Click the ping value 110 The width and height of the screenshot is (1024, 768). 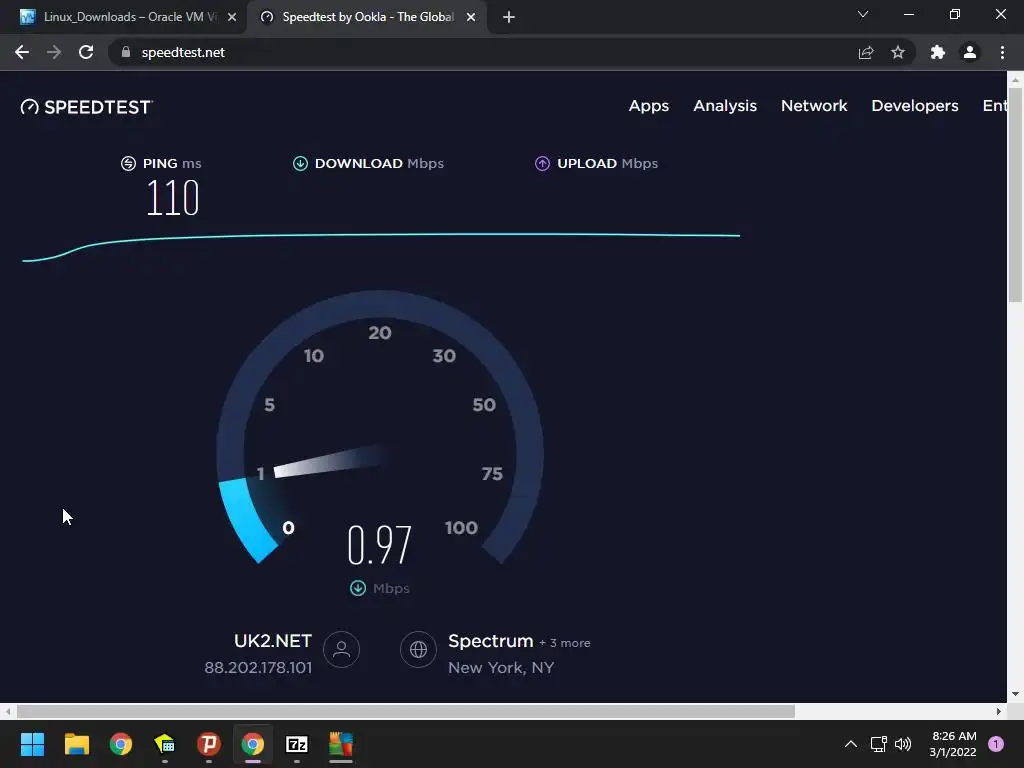pyautogui.click(x=172, y=198)
